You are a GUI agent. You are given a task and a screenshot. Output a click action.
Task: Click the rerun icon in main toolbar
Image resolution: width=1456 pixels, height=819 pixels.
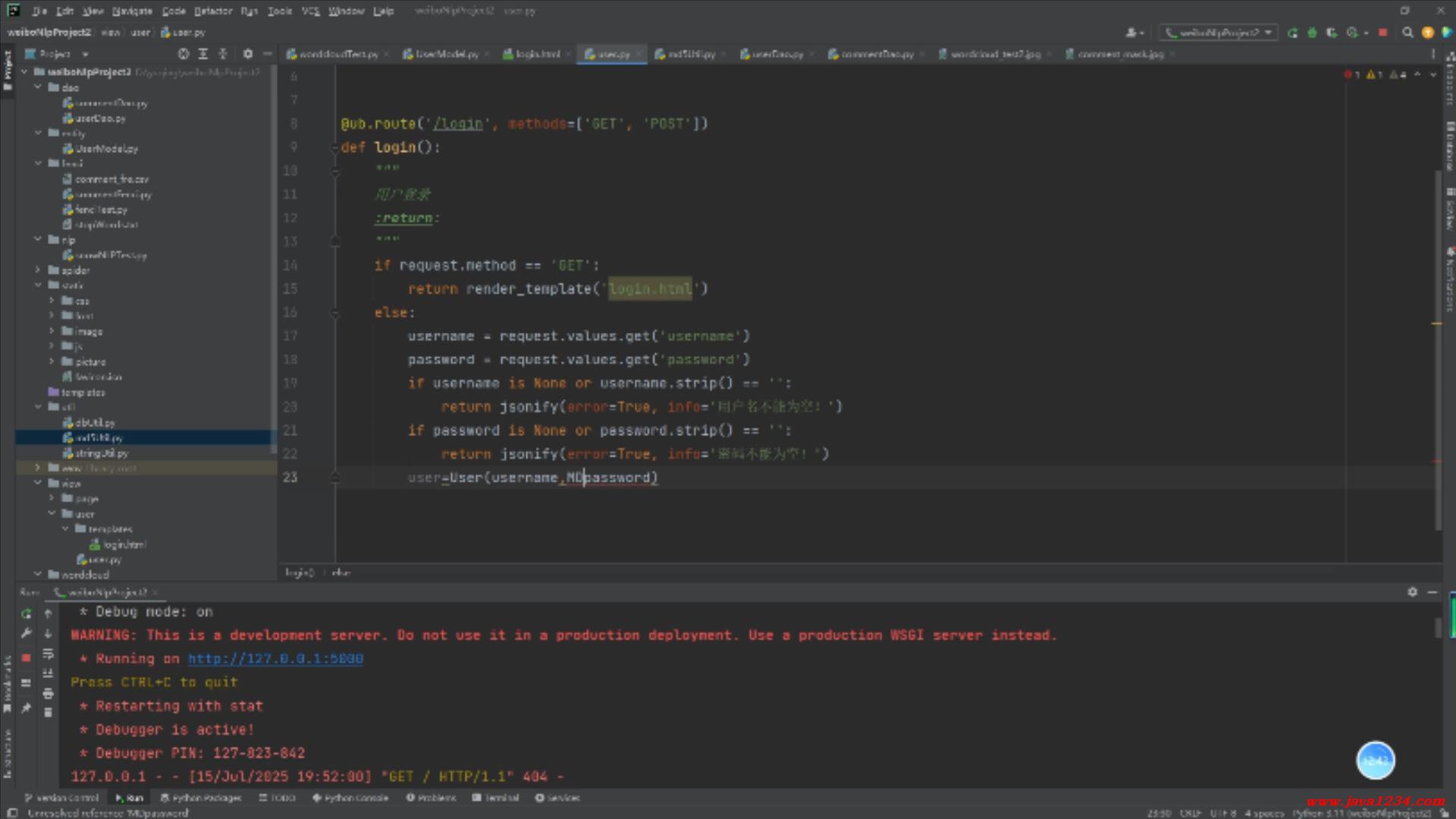(1293, 33)
